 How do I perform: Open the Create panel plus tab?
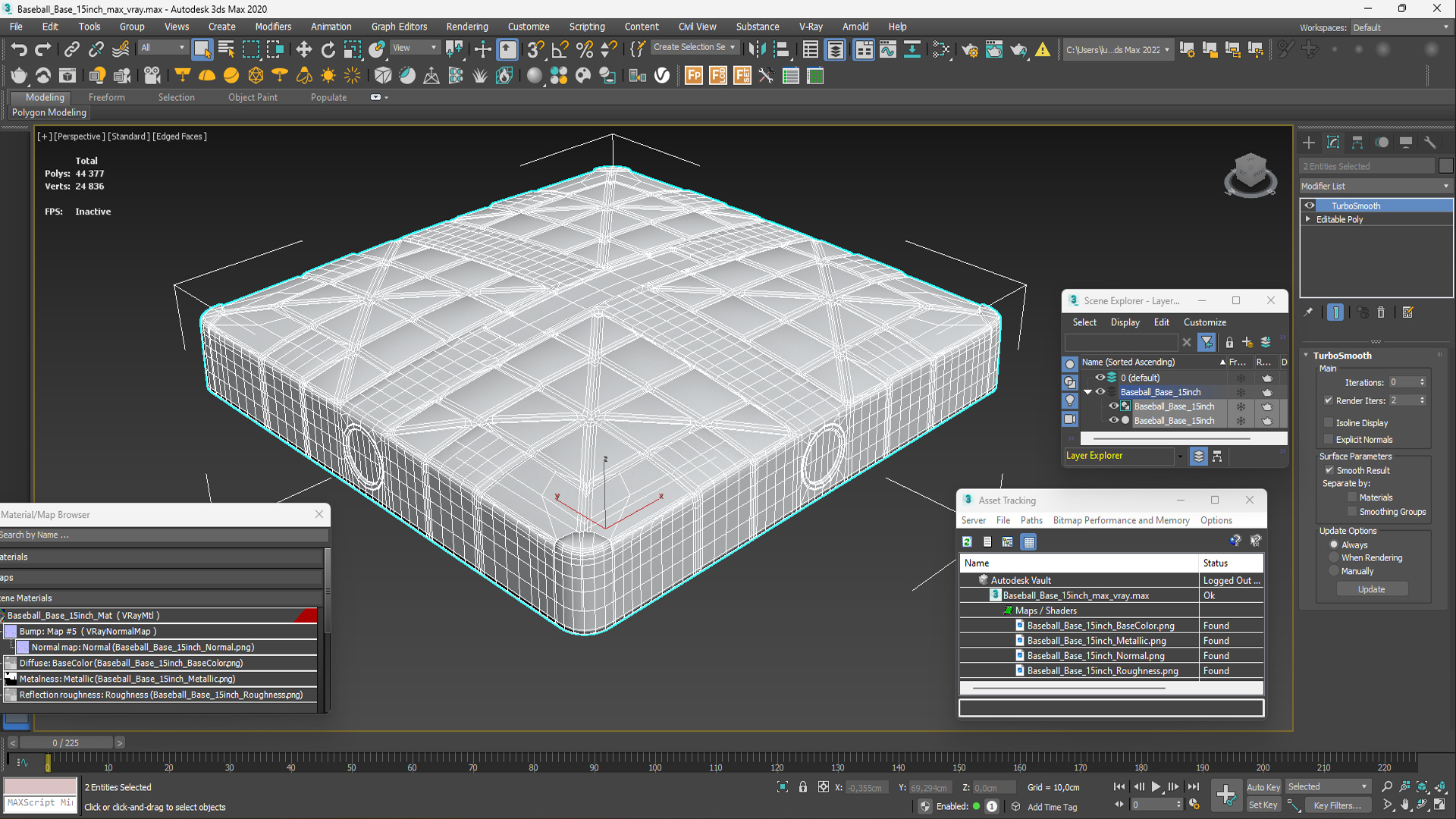[1309, 143]
